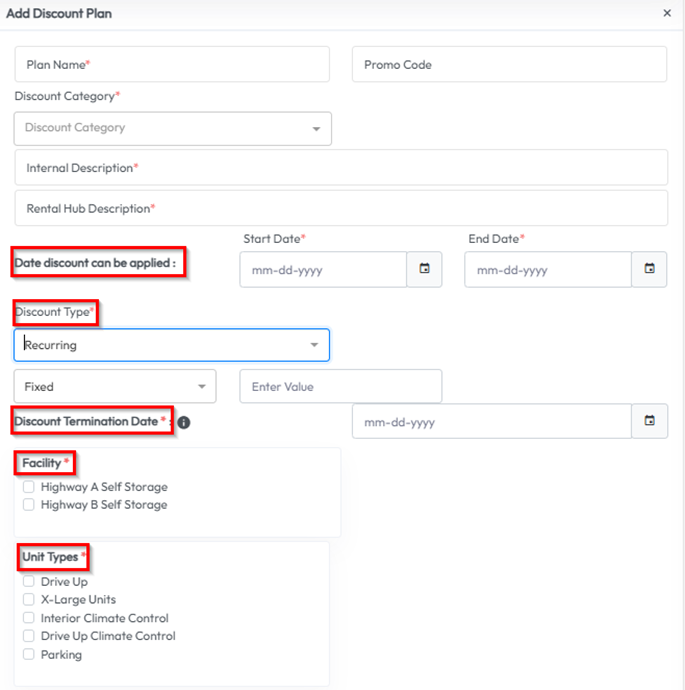Tick the X-Large Units checkbox
685x690 pixels.
pos(29,600)
